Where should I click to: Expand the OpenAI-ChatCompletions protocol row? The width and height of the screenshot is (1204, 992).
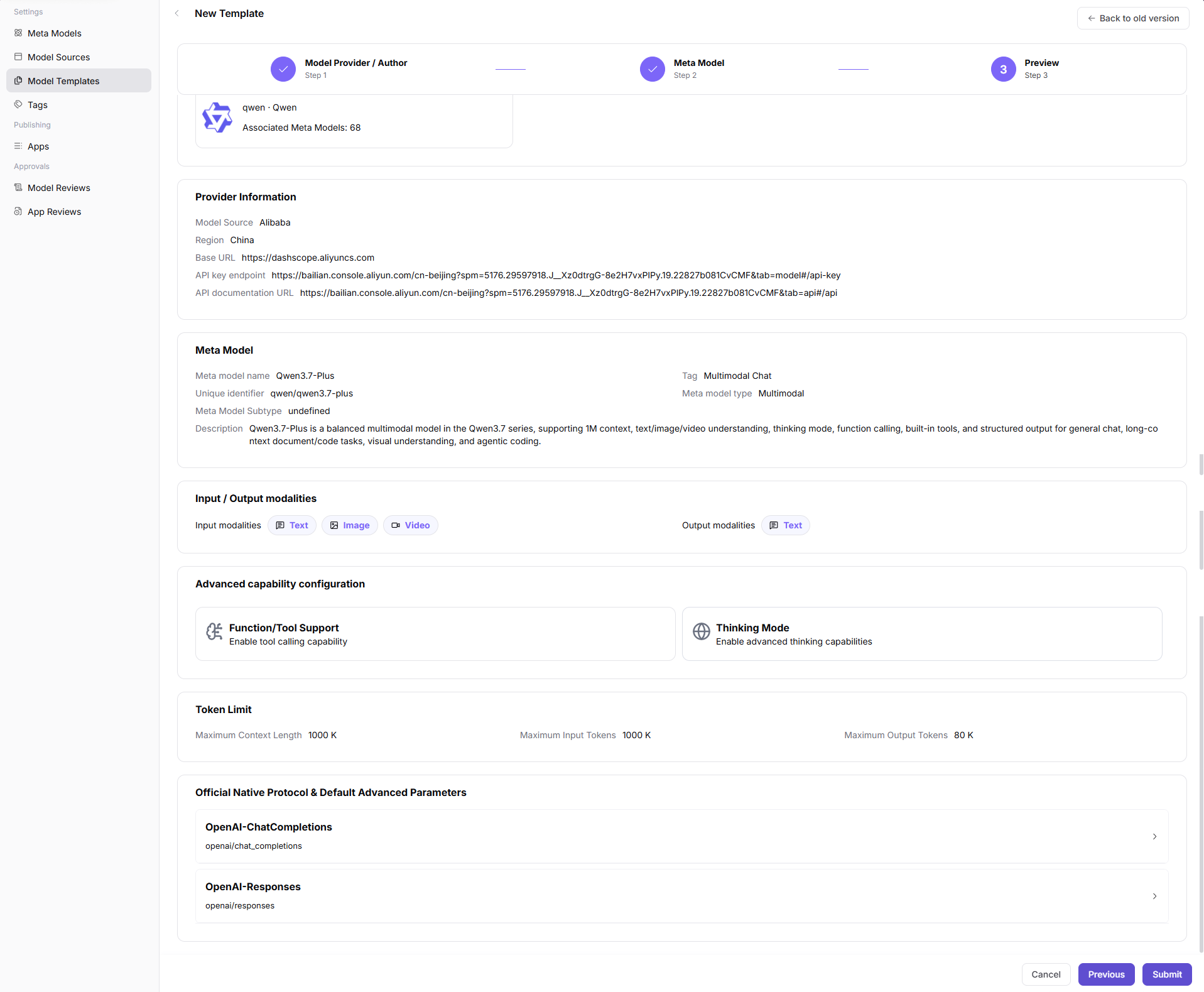[x=682, y=836]
